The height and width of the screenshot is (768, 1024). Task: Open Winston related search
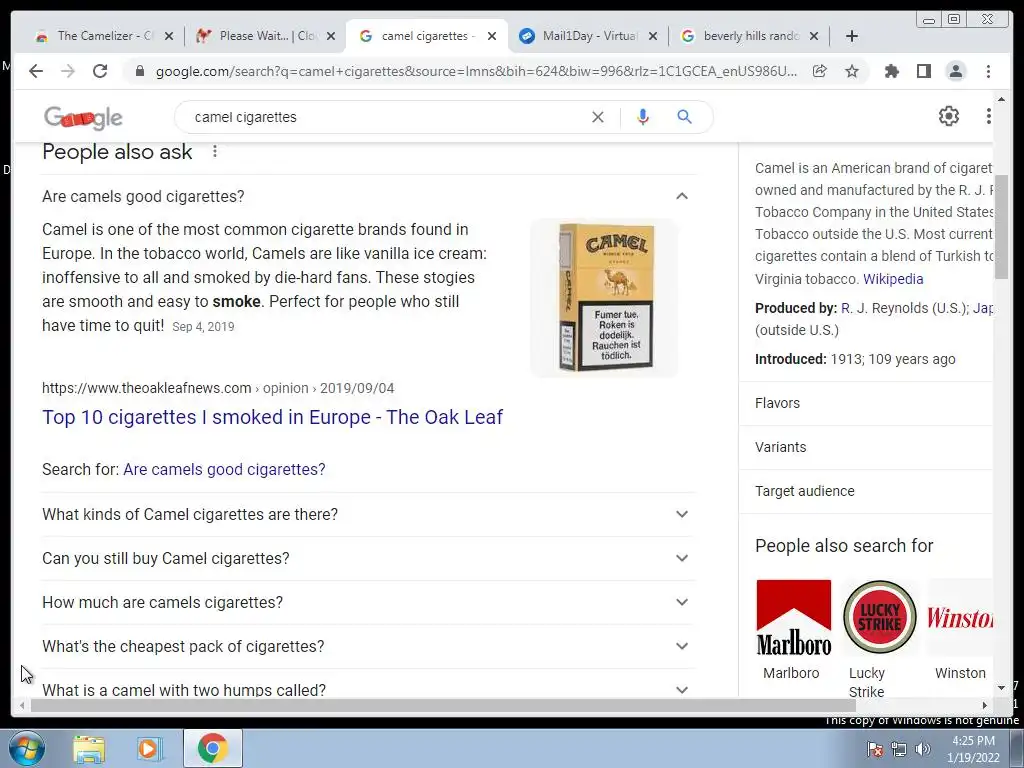tap(959, 630)
